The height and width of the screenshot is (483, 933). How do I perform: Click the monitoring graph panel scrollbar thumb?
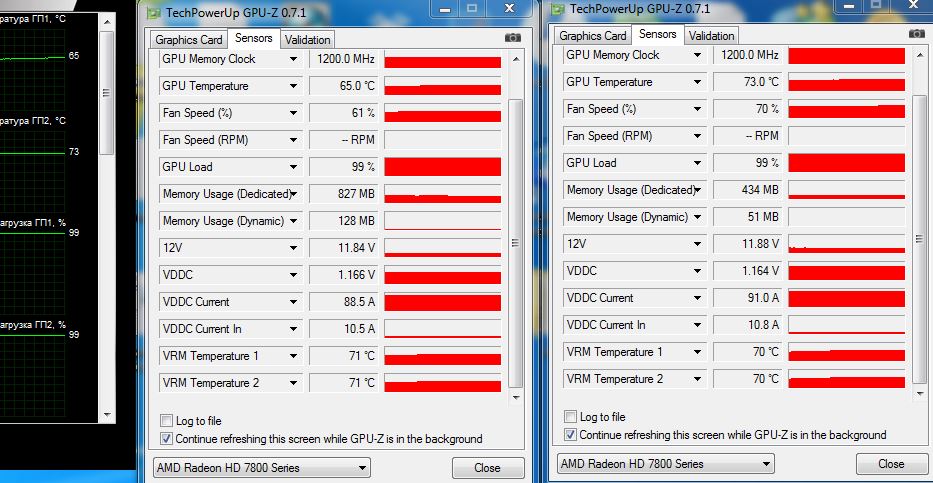[107, 93]
